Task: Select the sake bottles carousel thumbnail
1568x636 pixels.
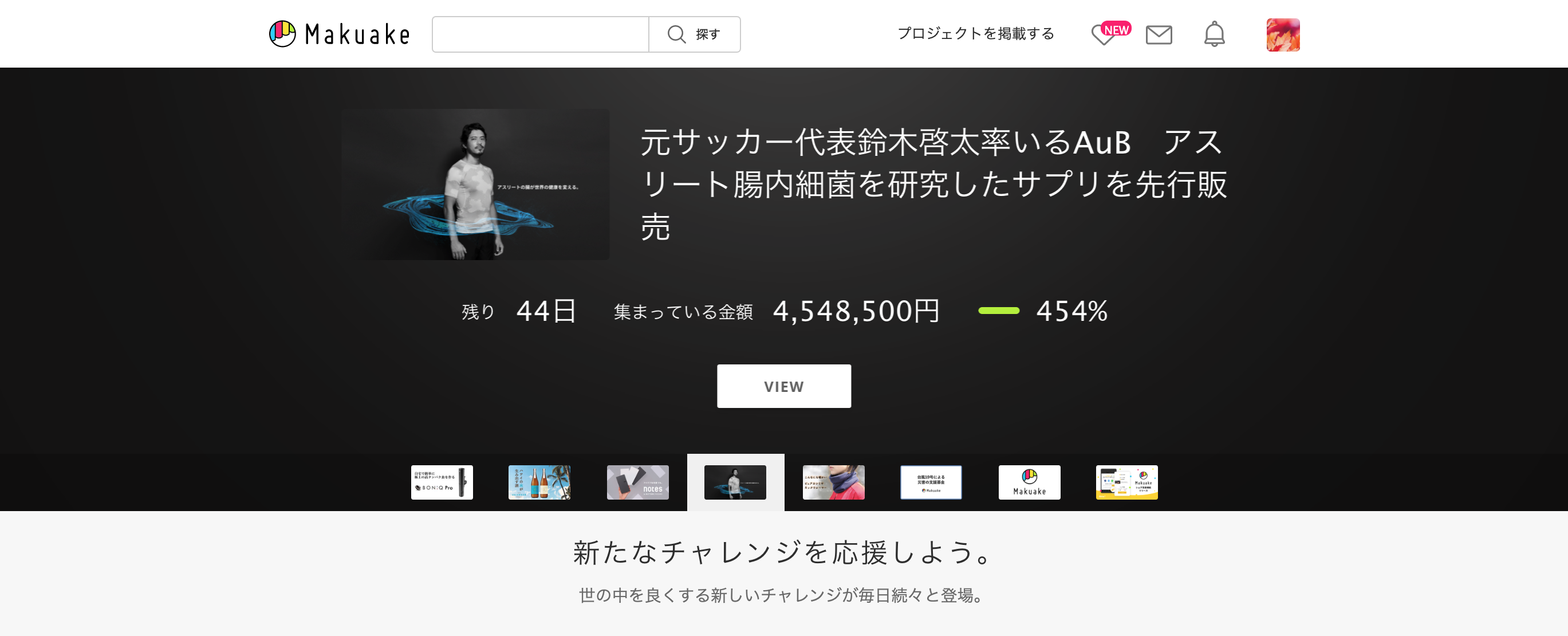Action: (x=539, y=482)
